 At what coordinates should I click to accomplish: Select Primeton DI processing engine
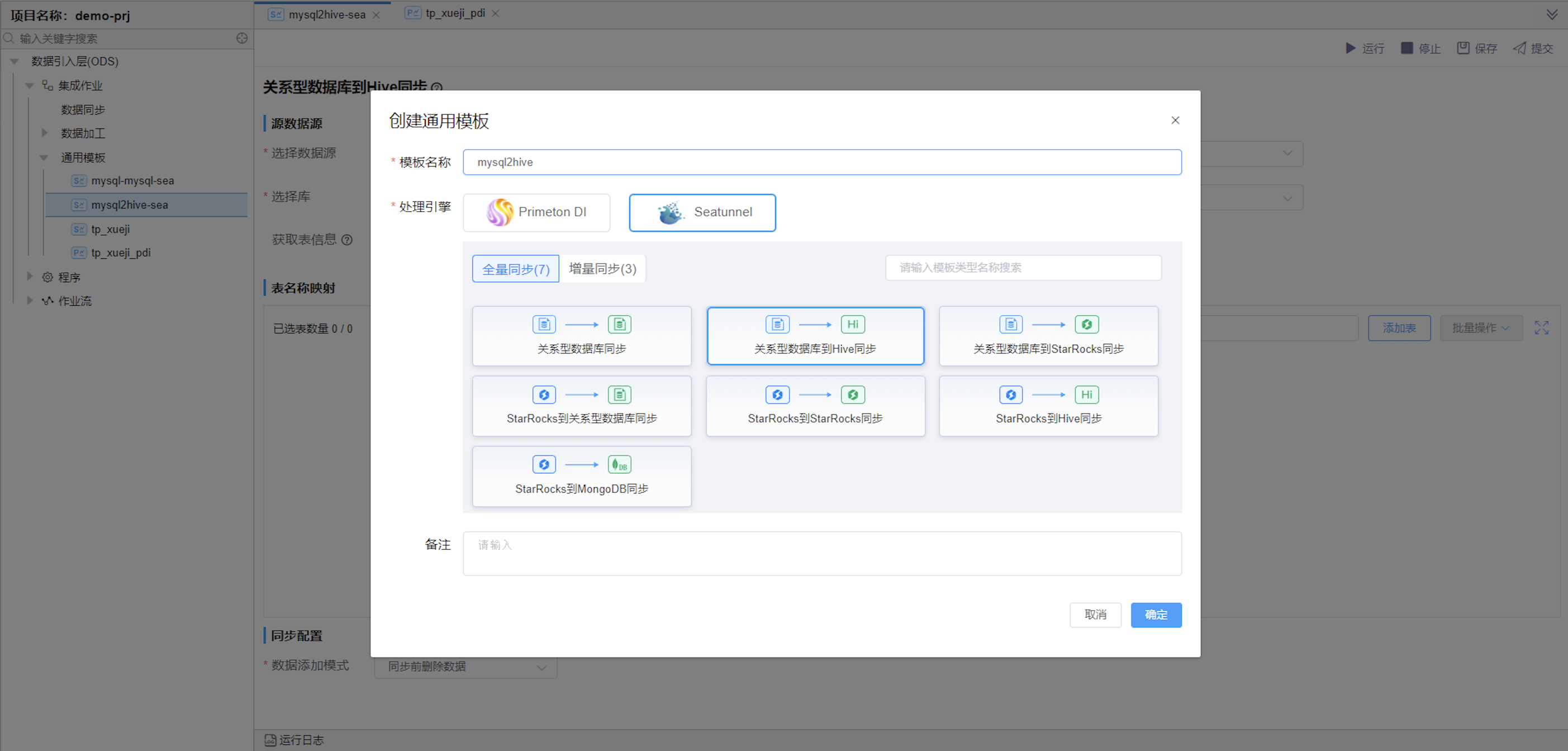tap(536, 212)
